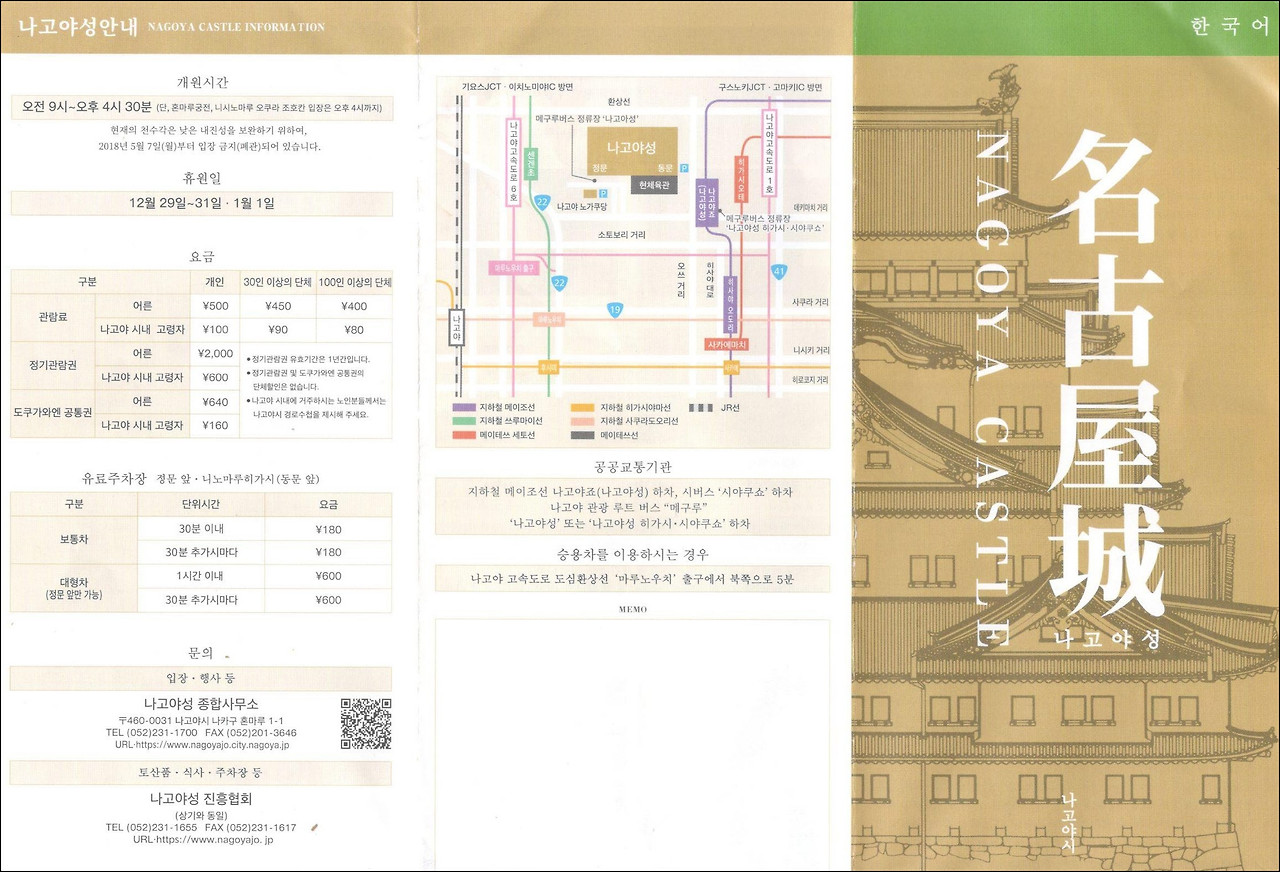The width and height of the screenshot is (1280, 872).
Task: Click the Route 41 shield on the map
Action: pos(780,270)
